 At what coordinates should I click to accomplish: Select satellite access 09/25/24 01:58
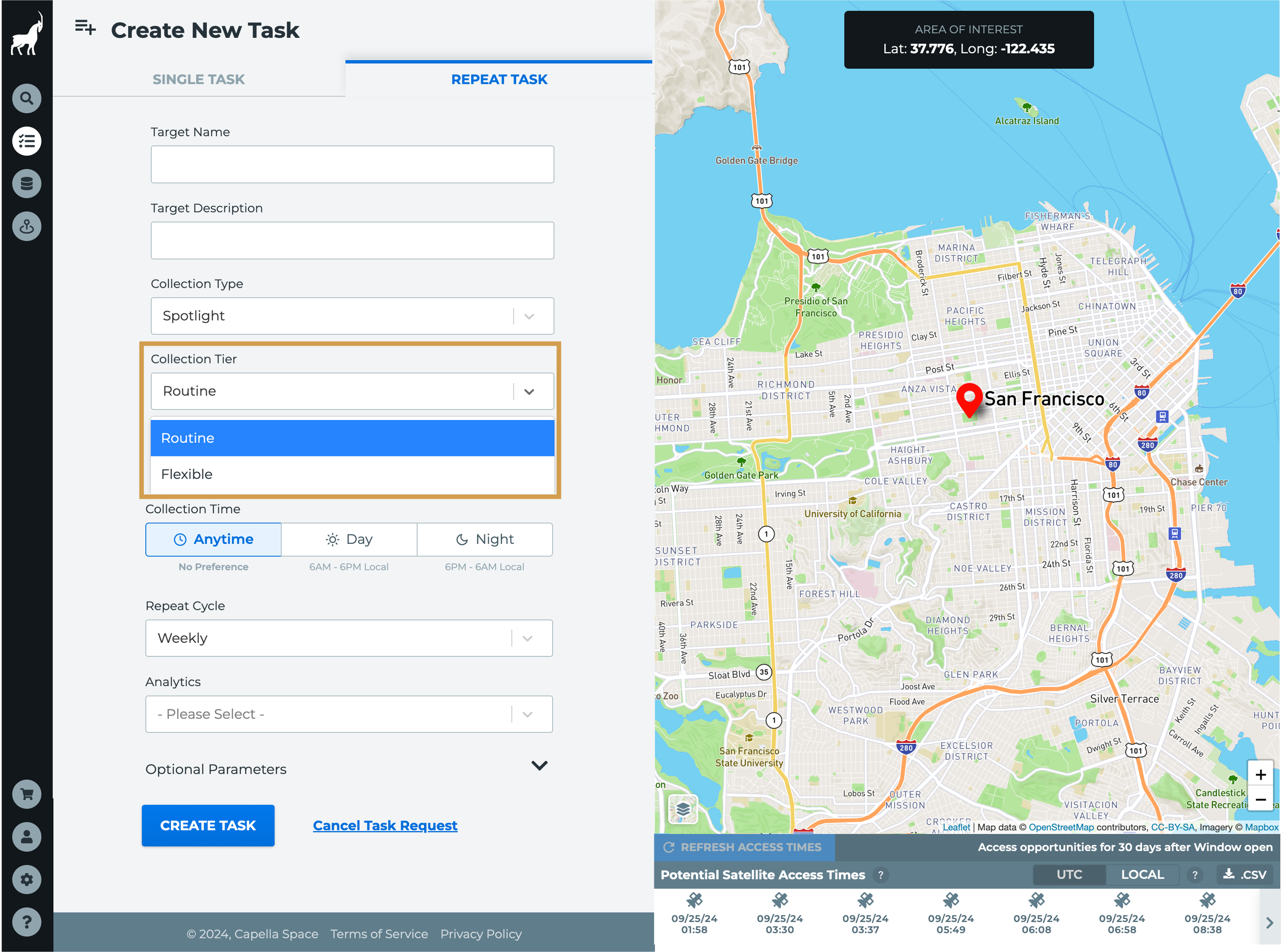pyautogui.click(x=694, y=914)
